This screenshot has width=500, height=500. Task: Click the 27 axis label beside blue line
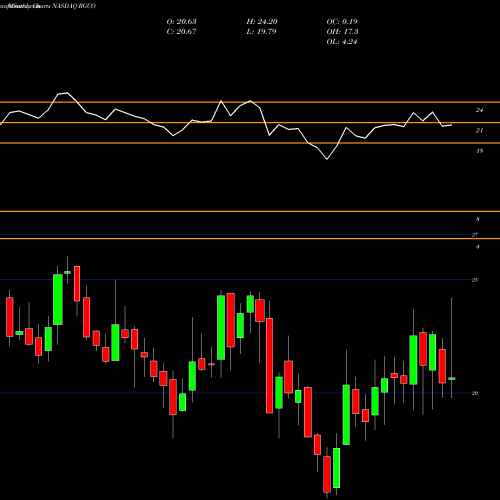pos(475,235)
